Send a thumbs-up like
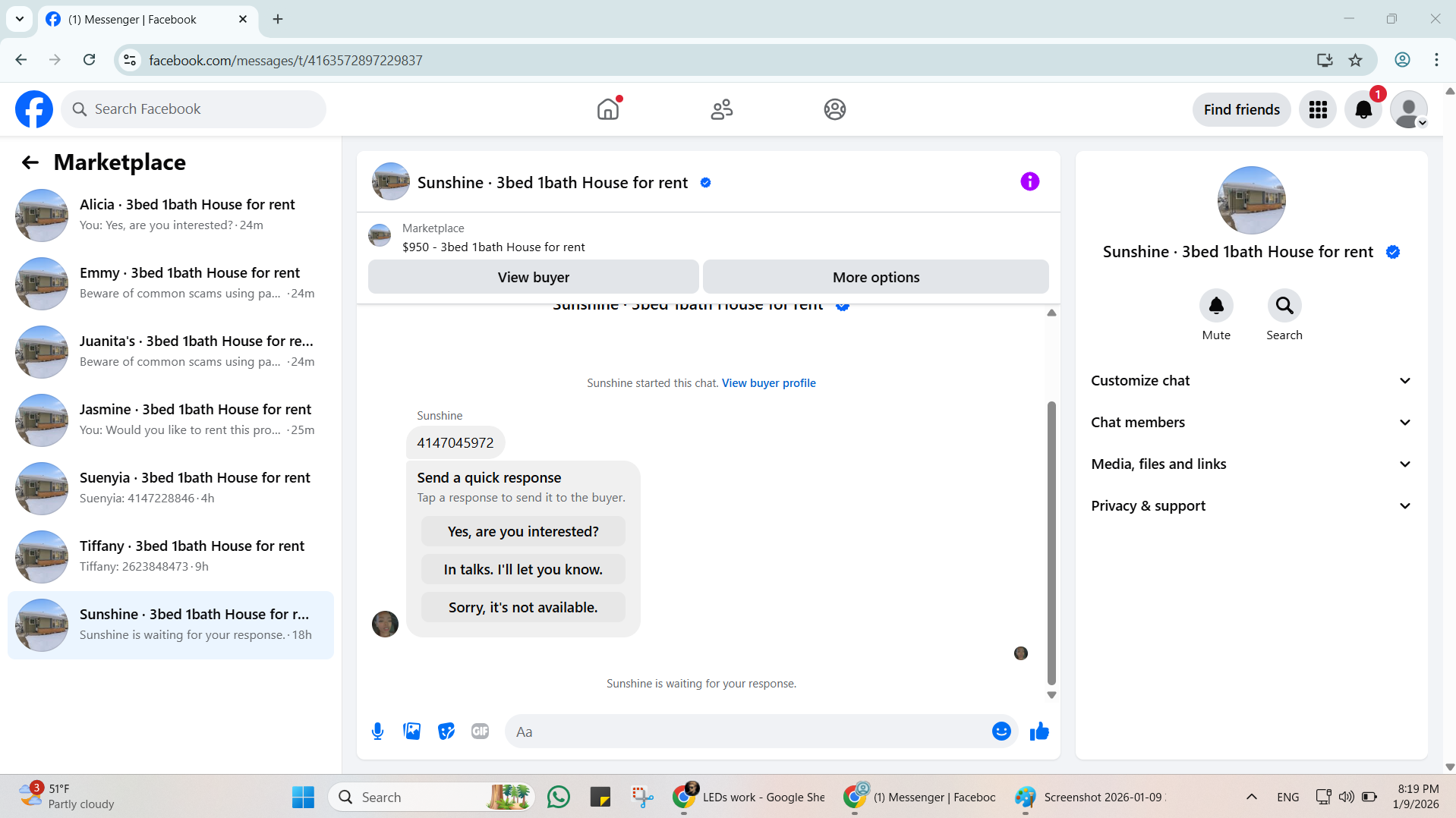1456x818 pixels. [x=1039, y=731]
